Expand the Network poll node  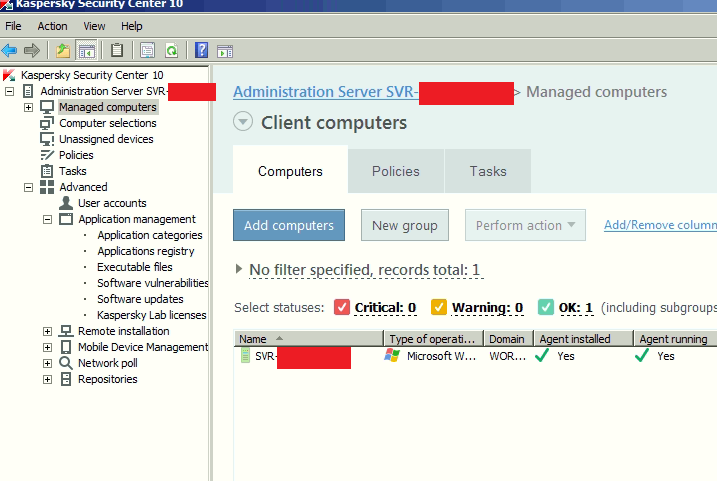pos(47,363)
